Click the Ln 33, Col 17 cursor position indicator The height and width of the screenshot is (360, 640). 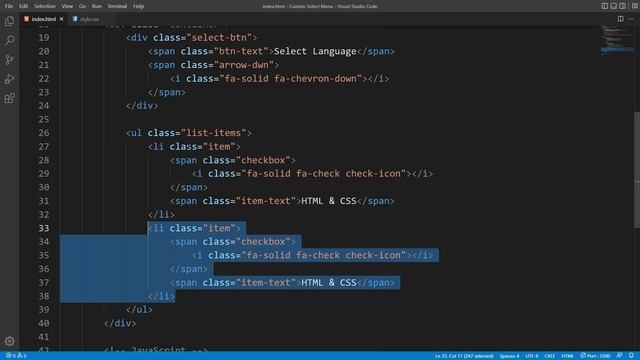point(464,356)
